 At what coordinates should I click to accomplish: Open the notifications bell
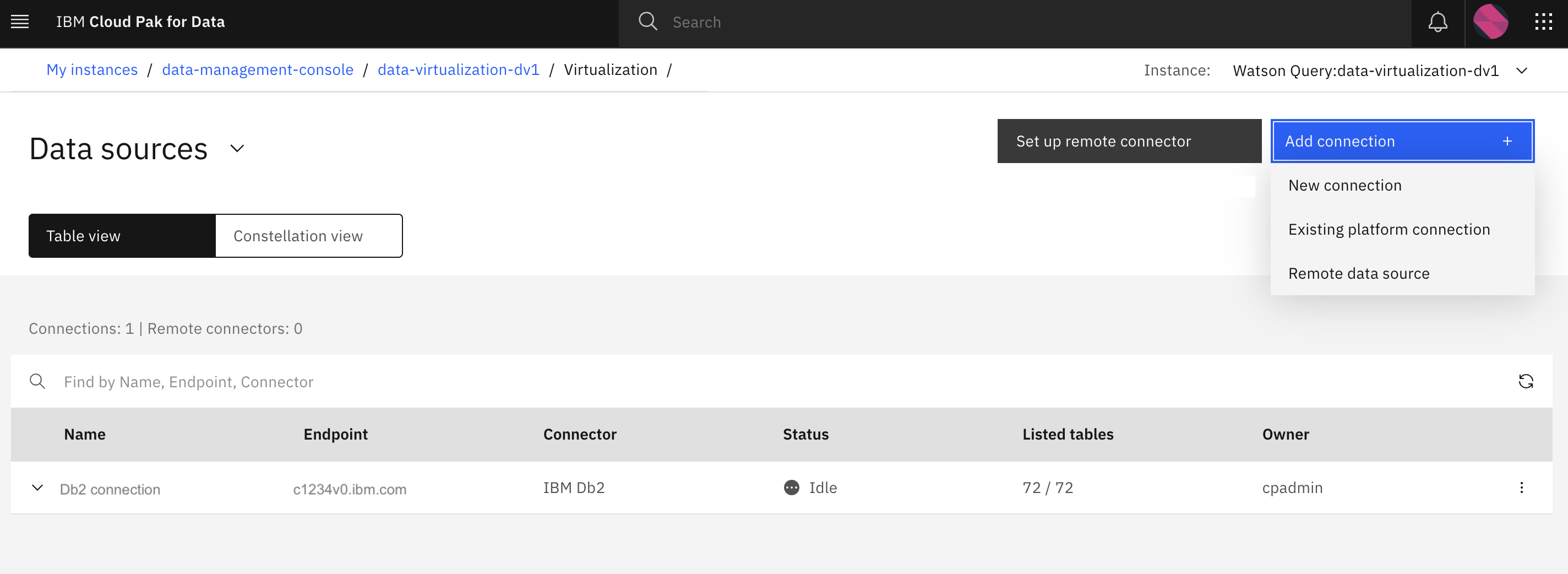tap(1438, 23)
